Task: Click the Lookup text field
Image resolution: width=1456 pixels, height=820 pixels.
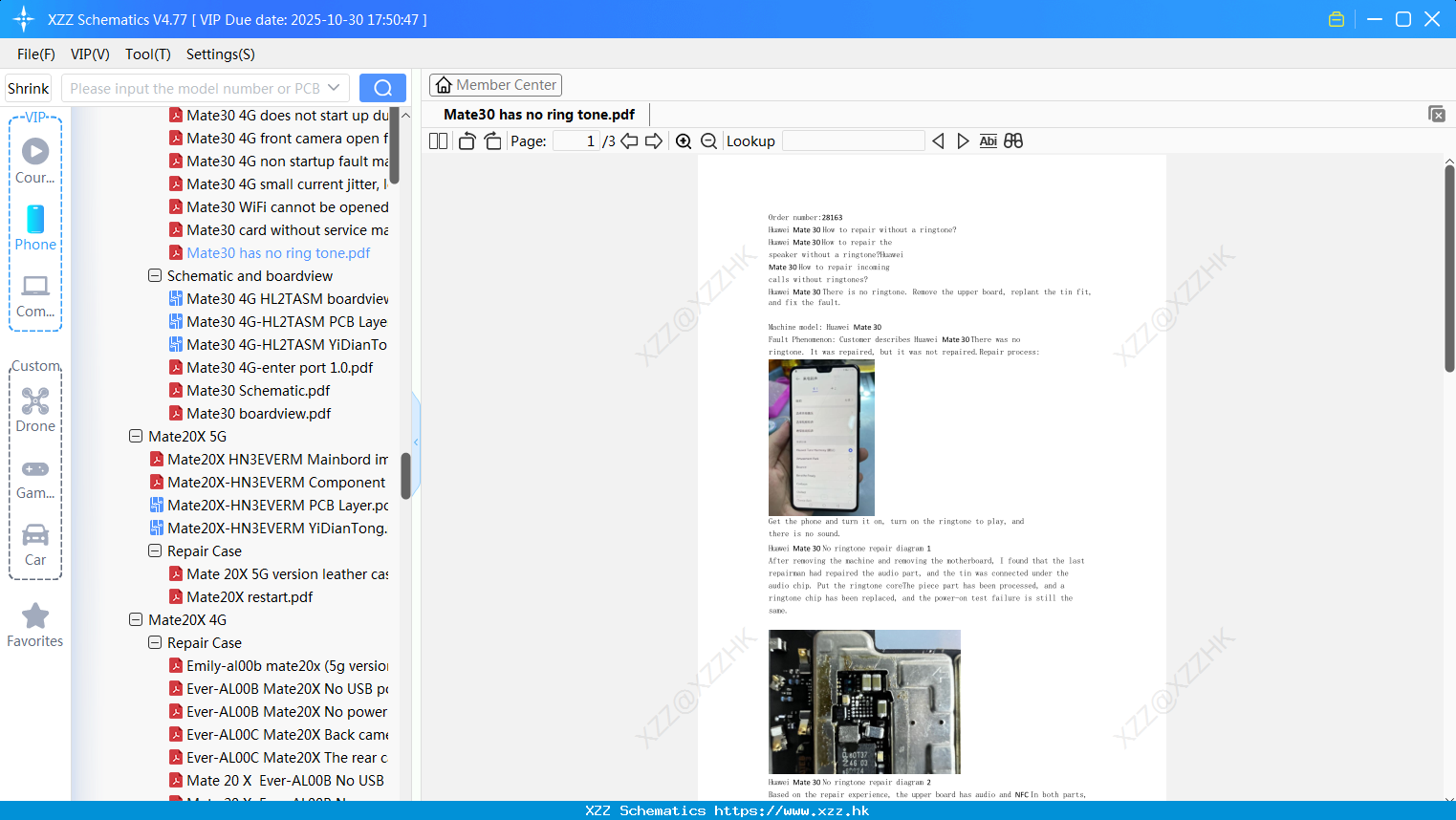Action: coord(854,141)
